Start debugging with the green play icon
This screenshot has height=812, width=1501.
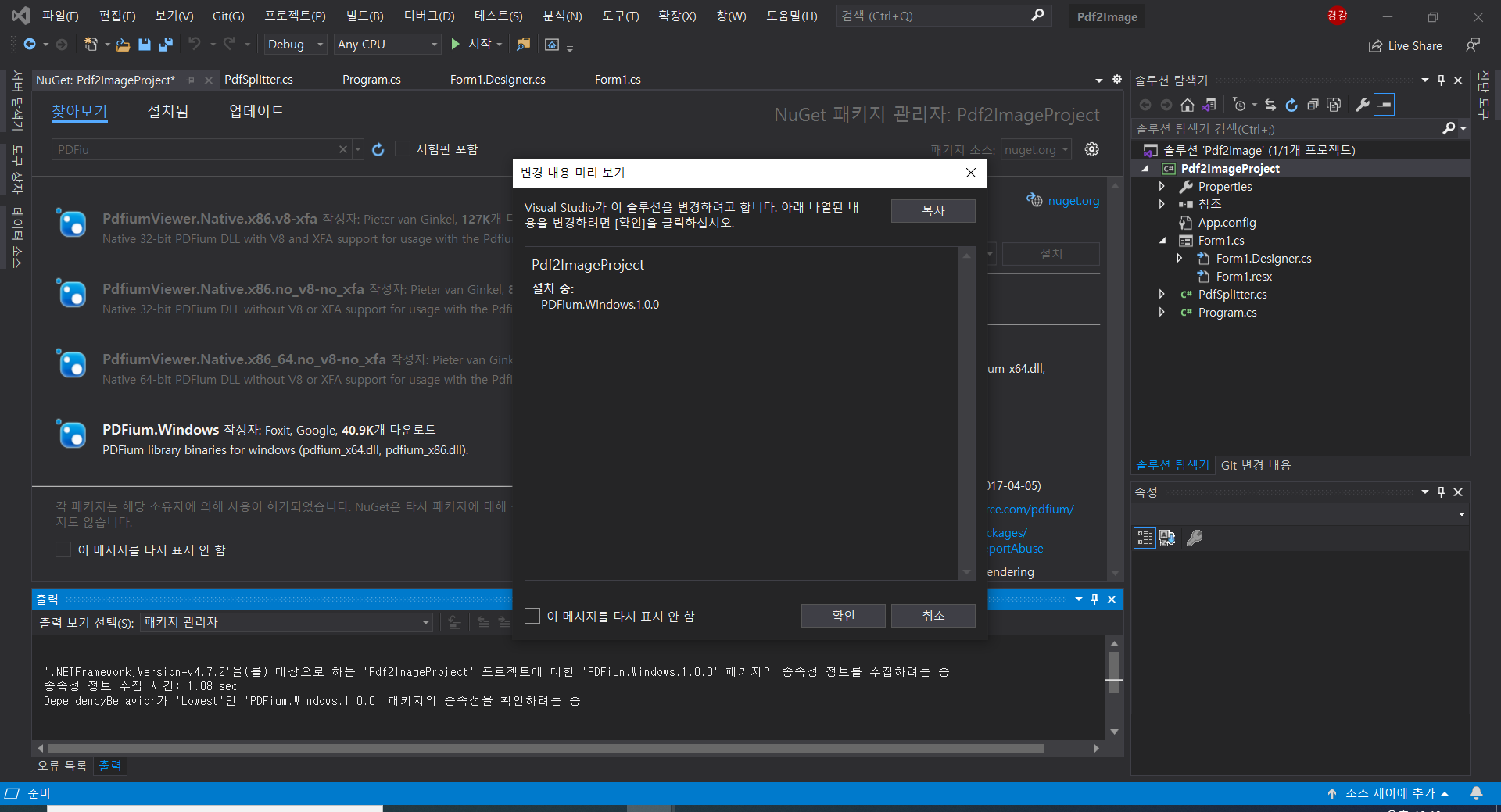(456, 45)
